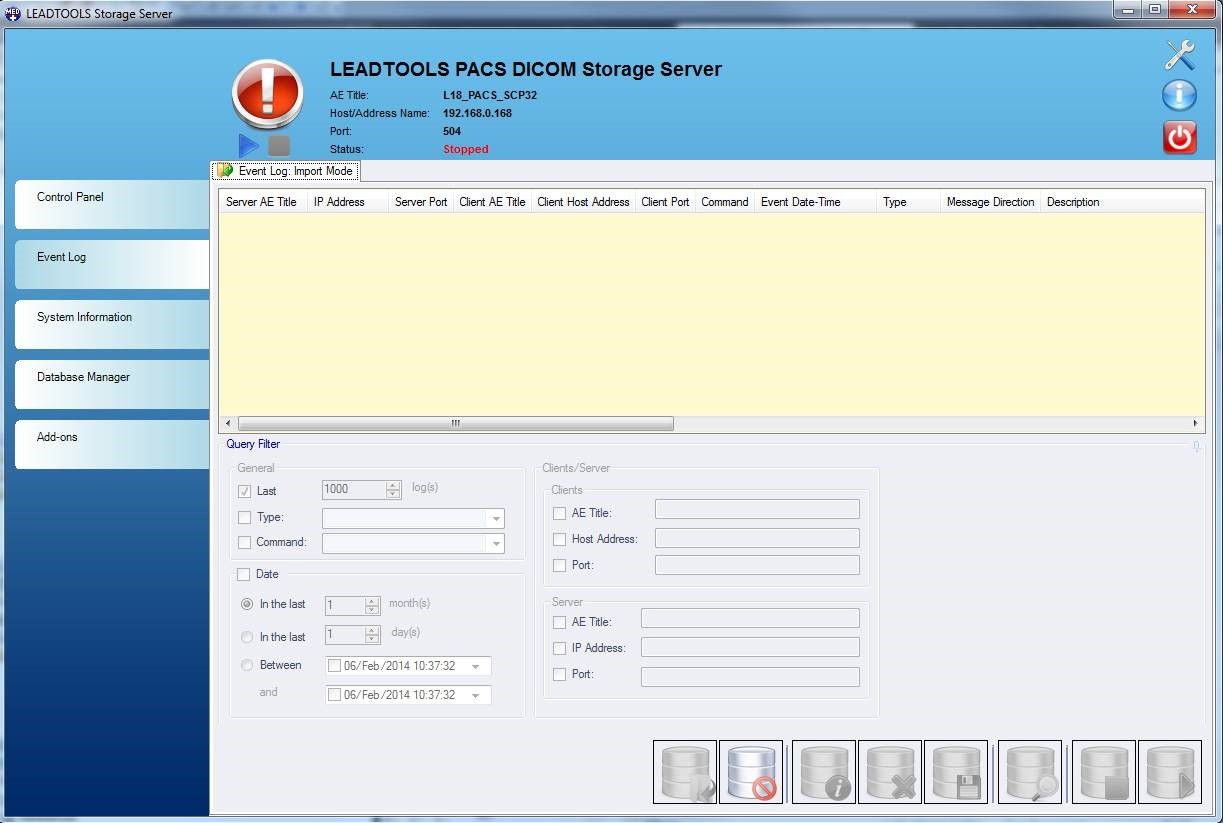Open the 06/Feb/2014 date picker dropdown
This screenshot has height=823, width=1223.
point(477,666)
